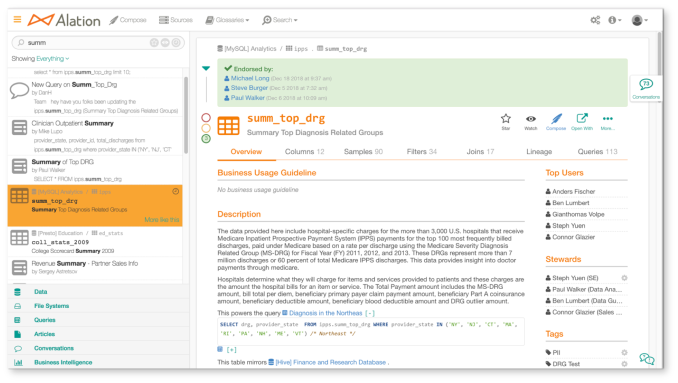
Task: Open the Glossaries dropdown menu
Action: (x=227, y=20)
